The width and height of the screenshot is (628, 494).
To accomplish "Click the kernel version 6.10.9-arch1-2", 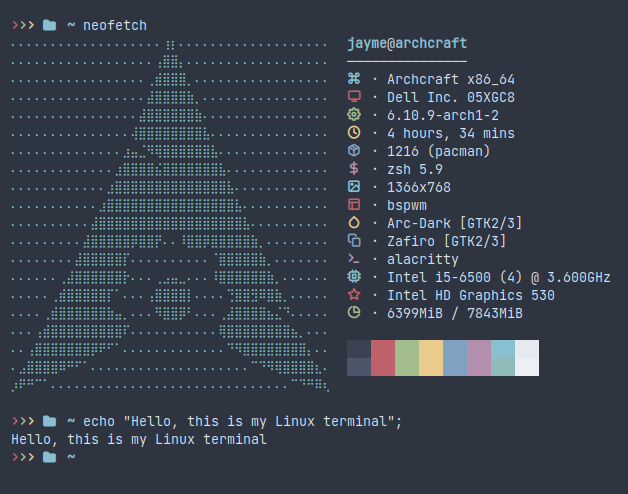I will (x=443, y=115).
